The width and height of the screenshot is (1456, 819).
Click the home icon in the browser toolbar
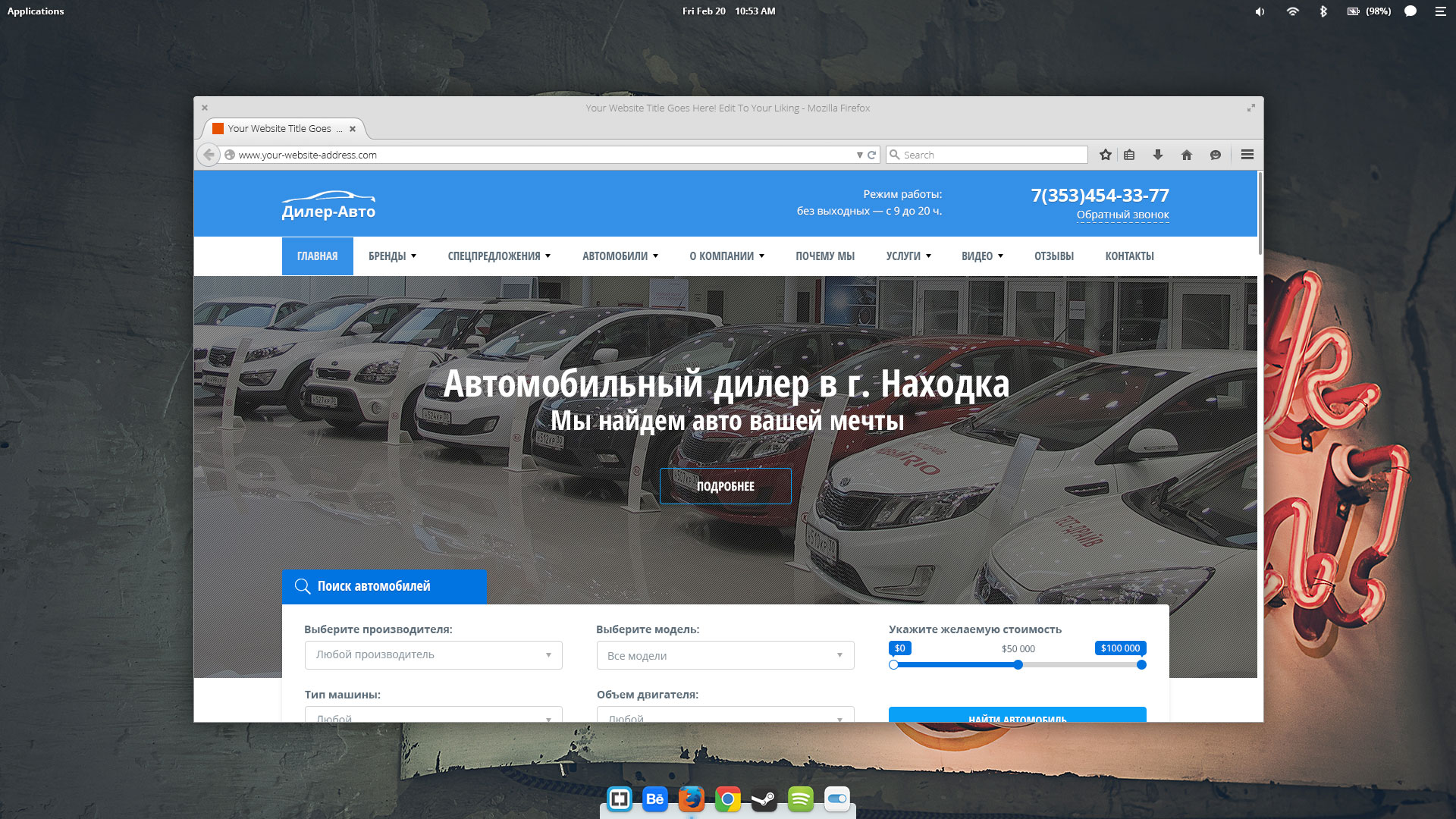(x=1187, y=154)
